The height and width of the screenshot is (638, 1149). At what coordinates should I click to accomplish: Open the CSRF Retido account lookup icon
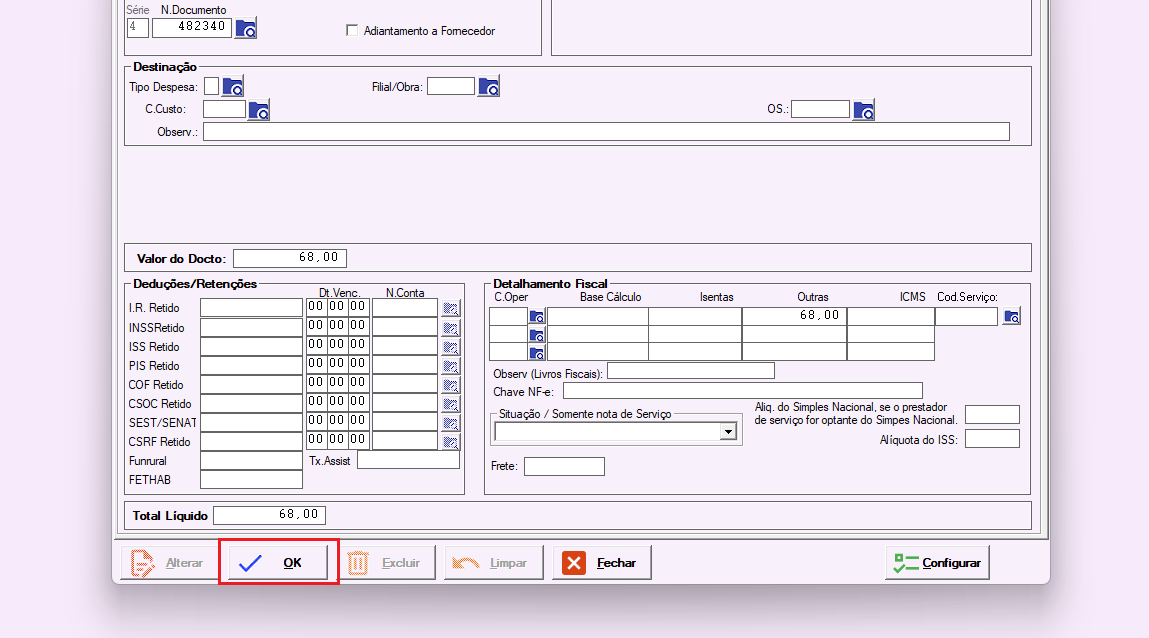(x=451, y=442)
